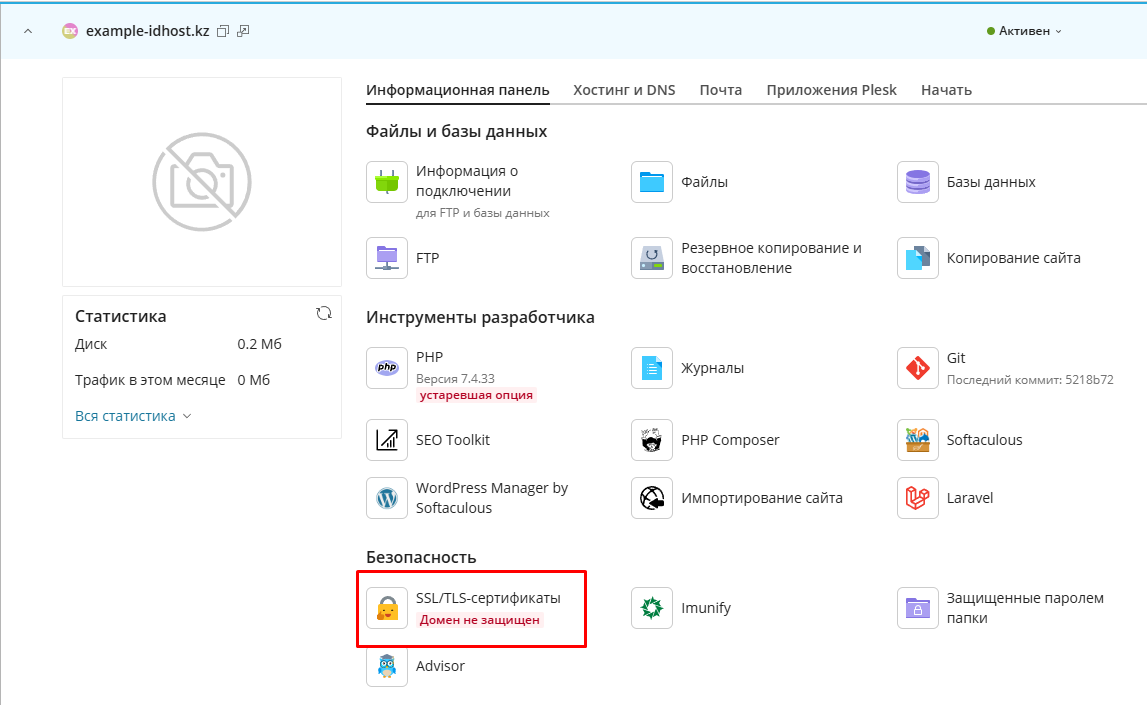The width and height of the screenshot is (1147, 705).
Task: Click the WordPress Manager icon
Action: click(x=387, y=498)
